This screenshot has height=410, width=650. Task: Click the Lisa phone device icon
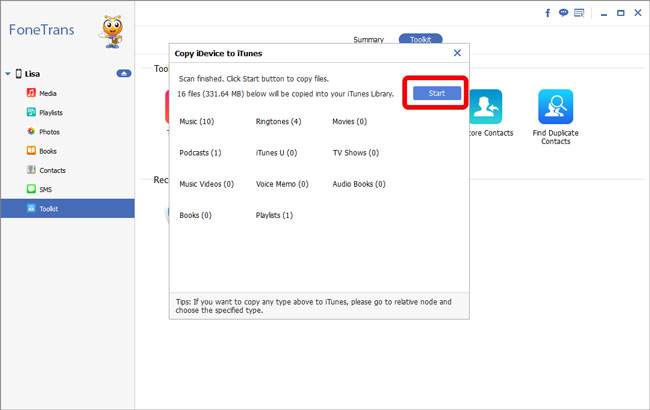19,73
